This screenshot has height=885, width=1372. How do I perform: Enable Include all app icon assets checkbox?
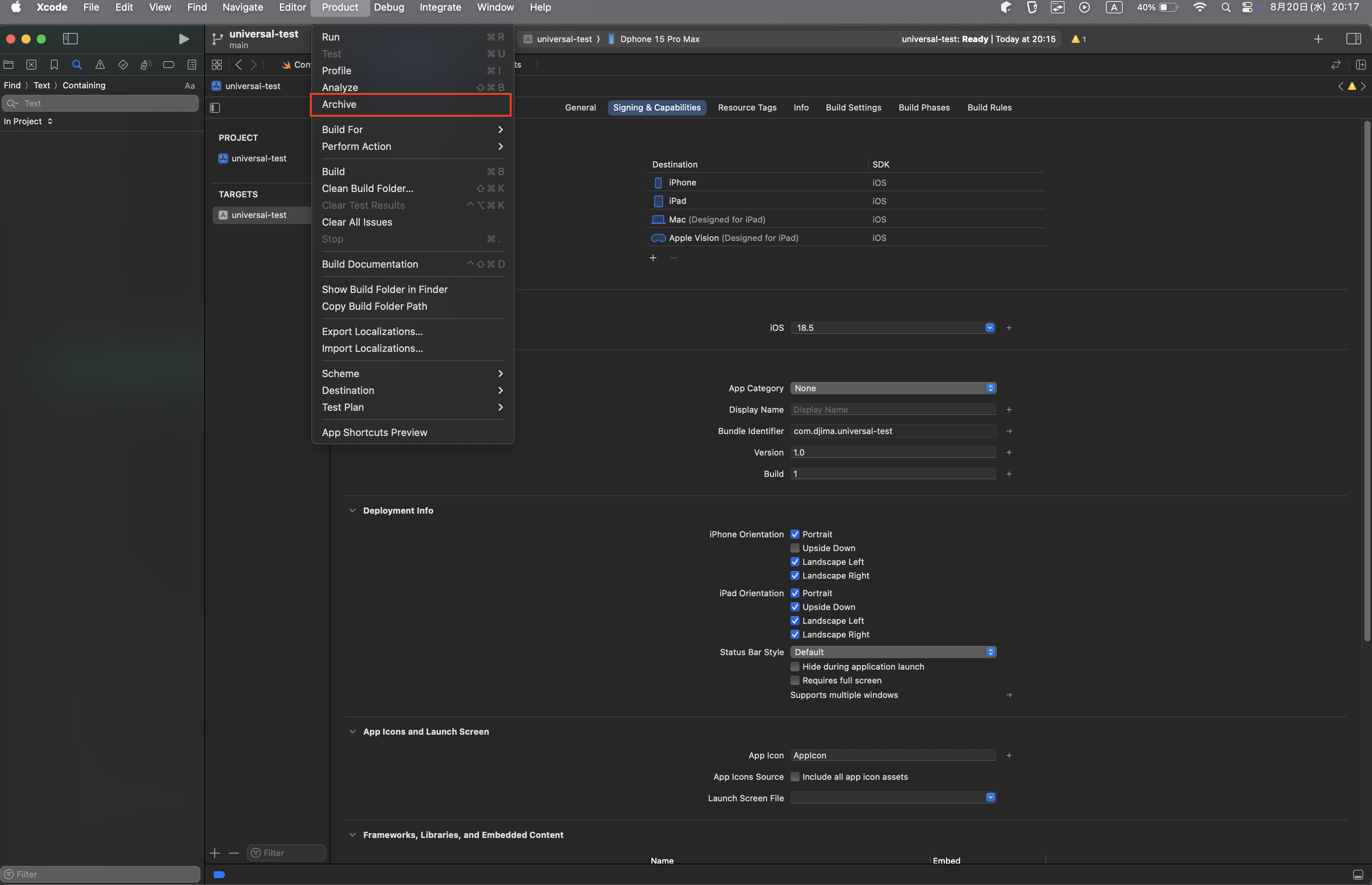pyautogui.click(x=795, y=776)
